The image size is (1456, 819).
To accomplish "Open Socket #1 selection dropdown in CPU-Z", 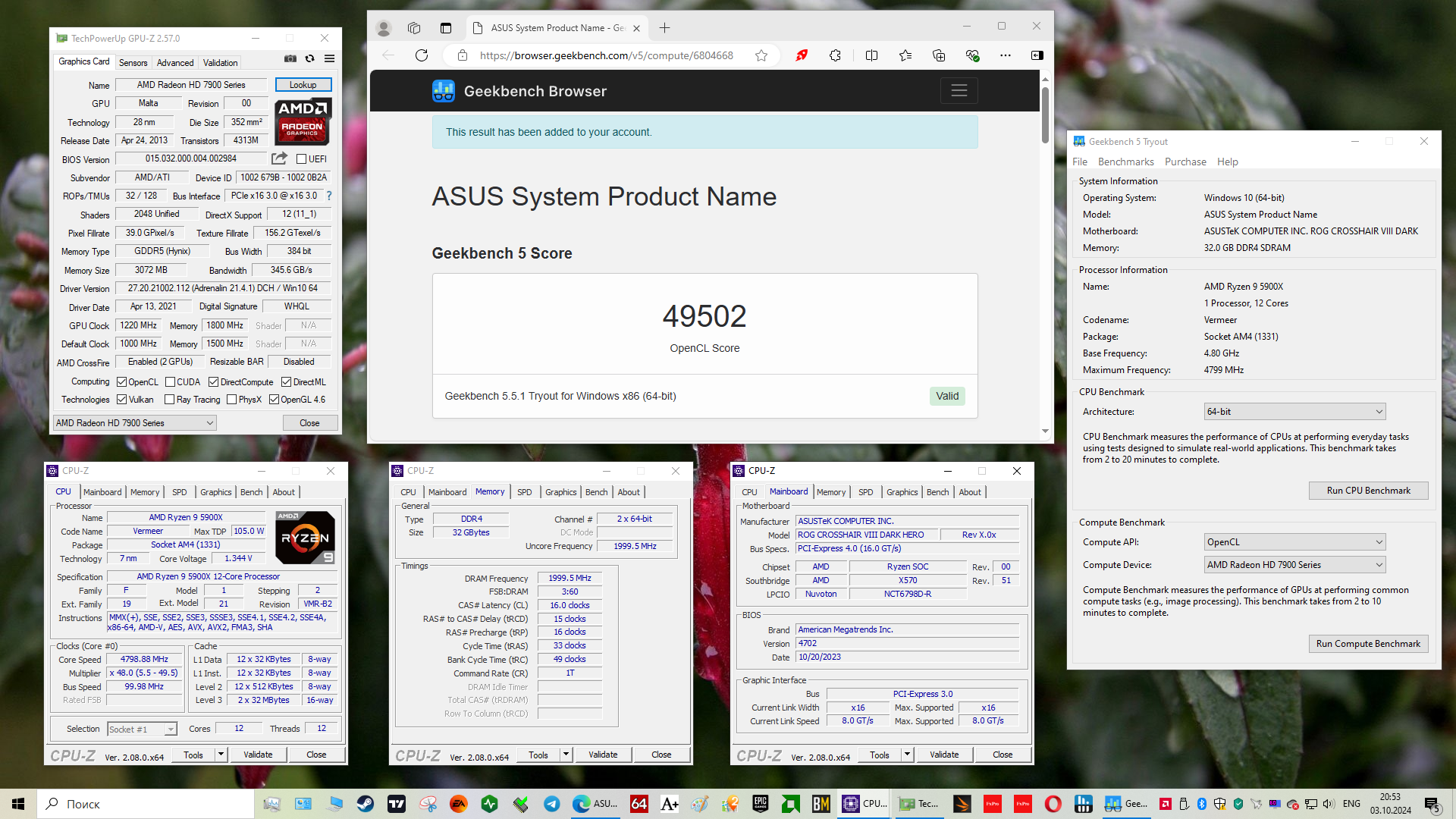I will (x=142, y=730).
